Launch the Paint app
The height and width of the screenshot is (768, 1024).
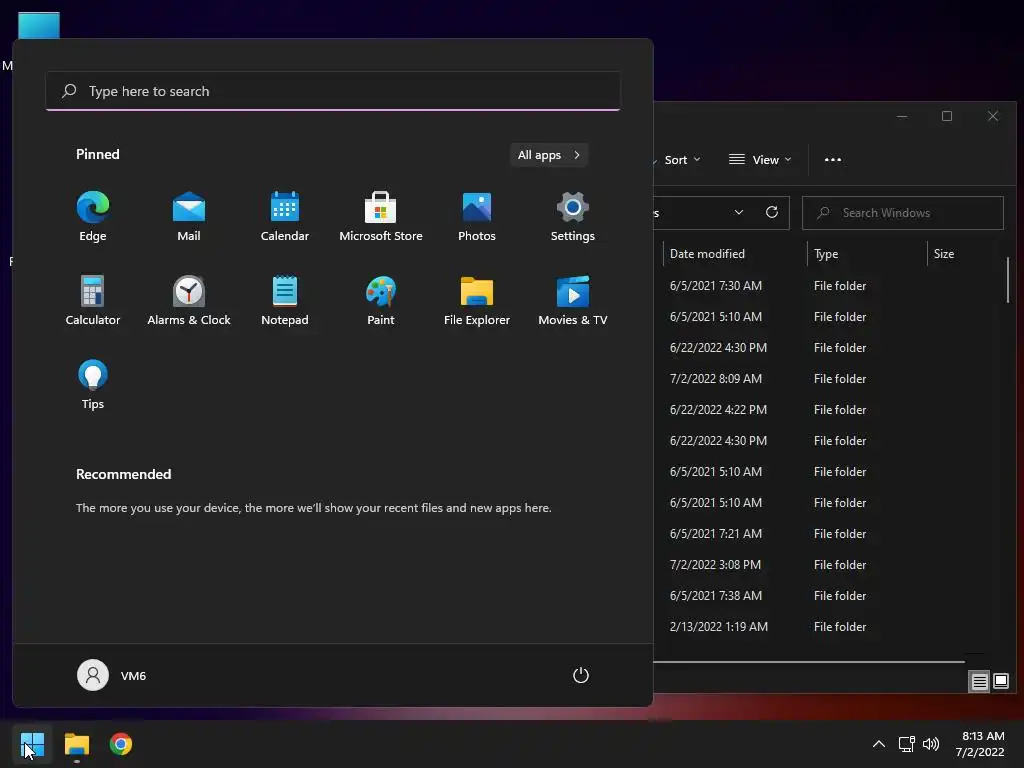pos(381,300)
